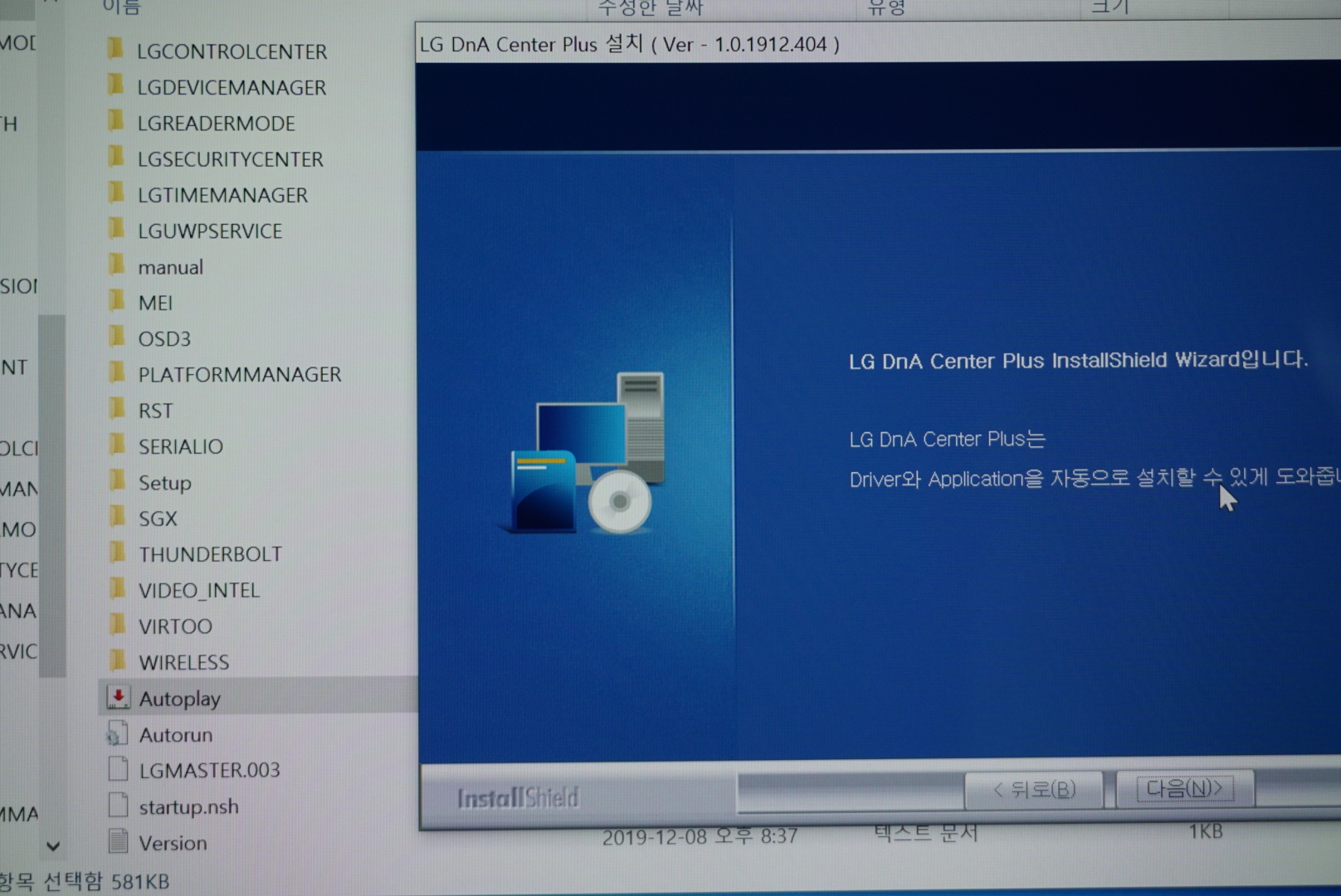1341x896 pixels.
Task: Click the PLATFORMMANAGER folder icon
Action: 117,373
